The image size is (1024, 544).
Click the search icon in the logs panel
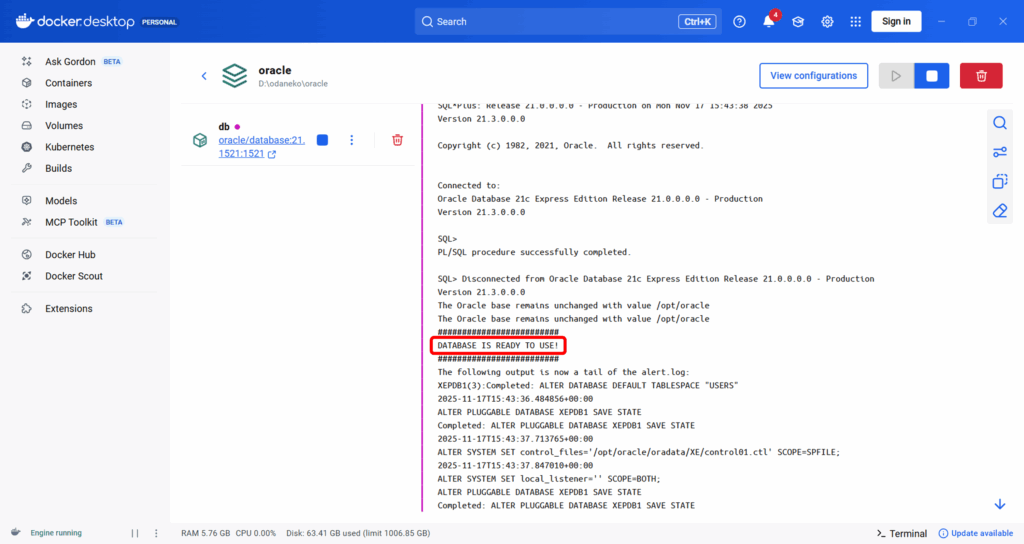coord(999,123)
